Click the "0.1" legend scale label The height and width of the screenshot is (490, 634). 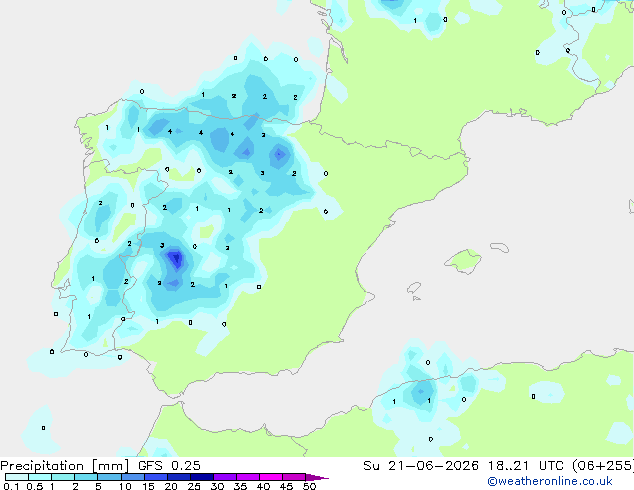pos(11,486)
